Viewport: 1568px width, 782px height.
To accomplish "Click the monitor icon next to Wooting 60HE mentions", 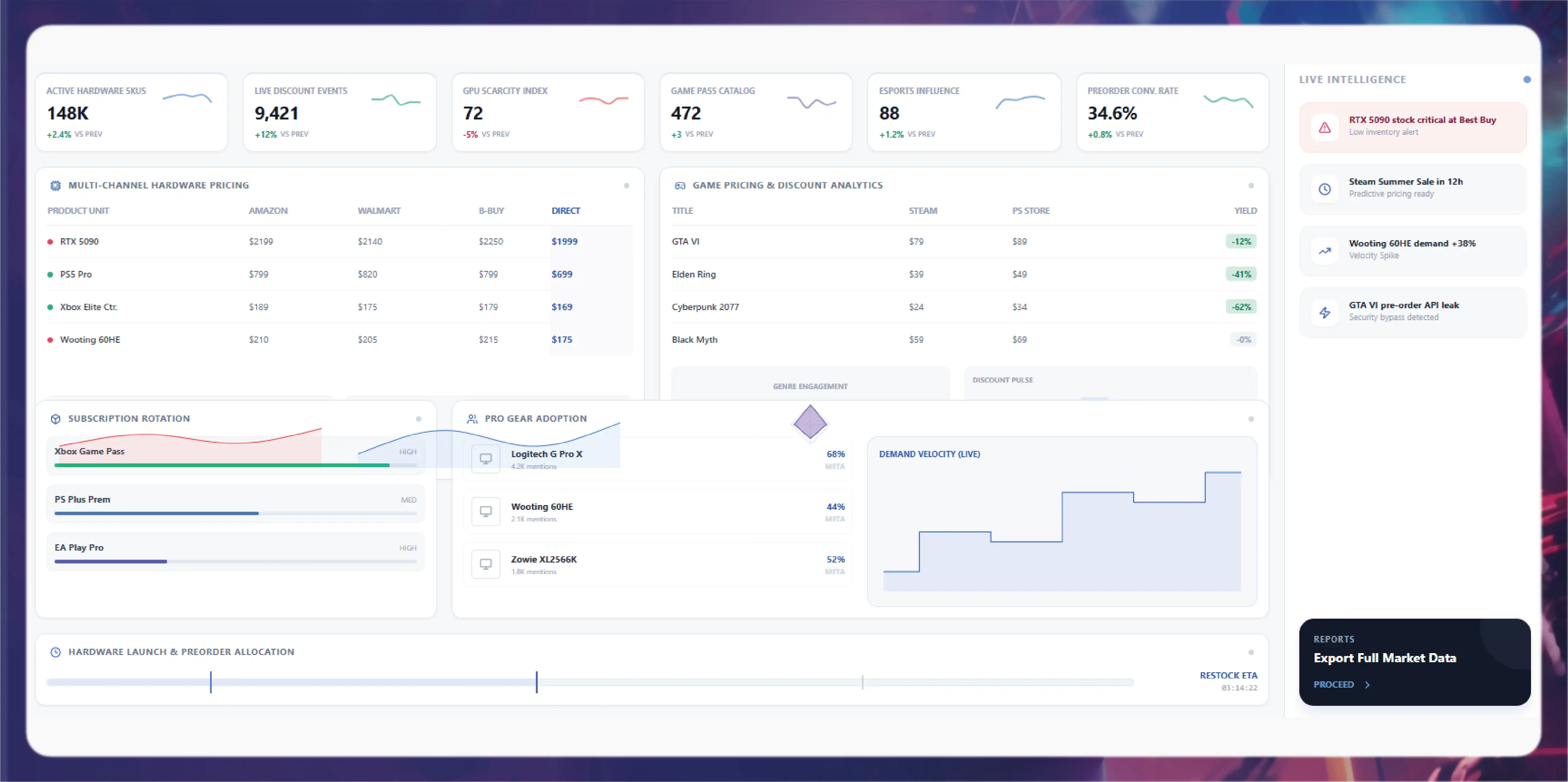I will [x=486, y=512].
